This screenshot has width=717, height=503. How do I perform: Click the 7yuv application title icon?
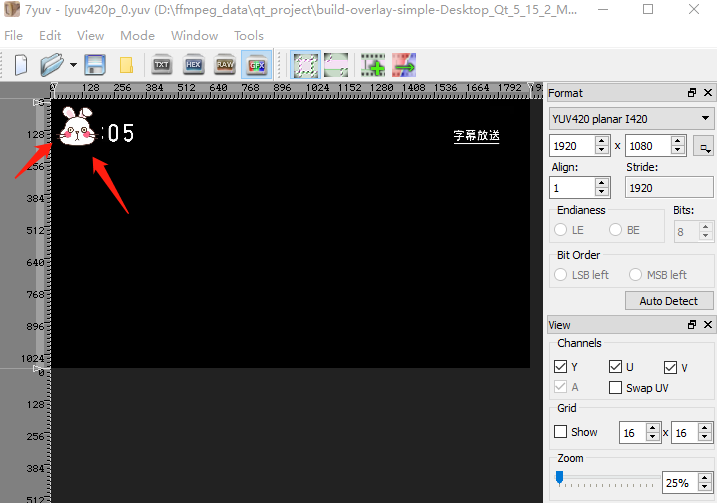click(x=12, y=9)
